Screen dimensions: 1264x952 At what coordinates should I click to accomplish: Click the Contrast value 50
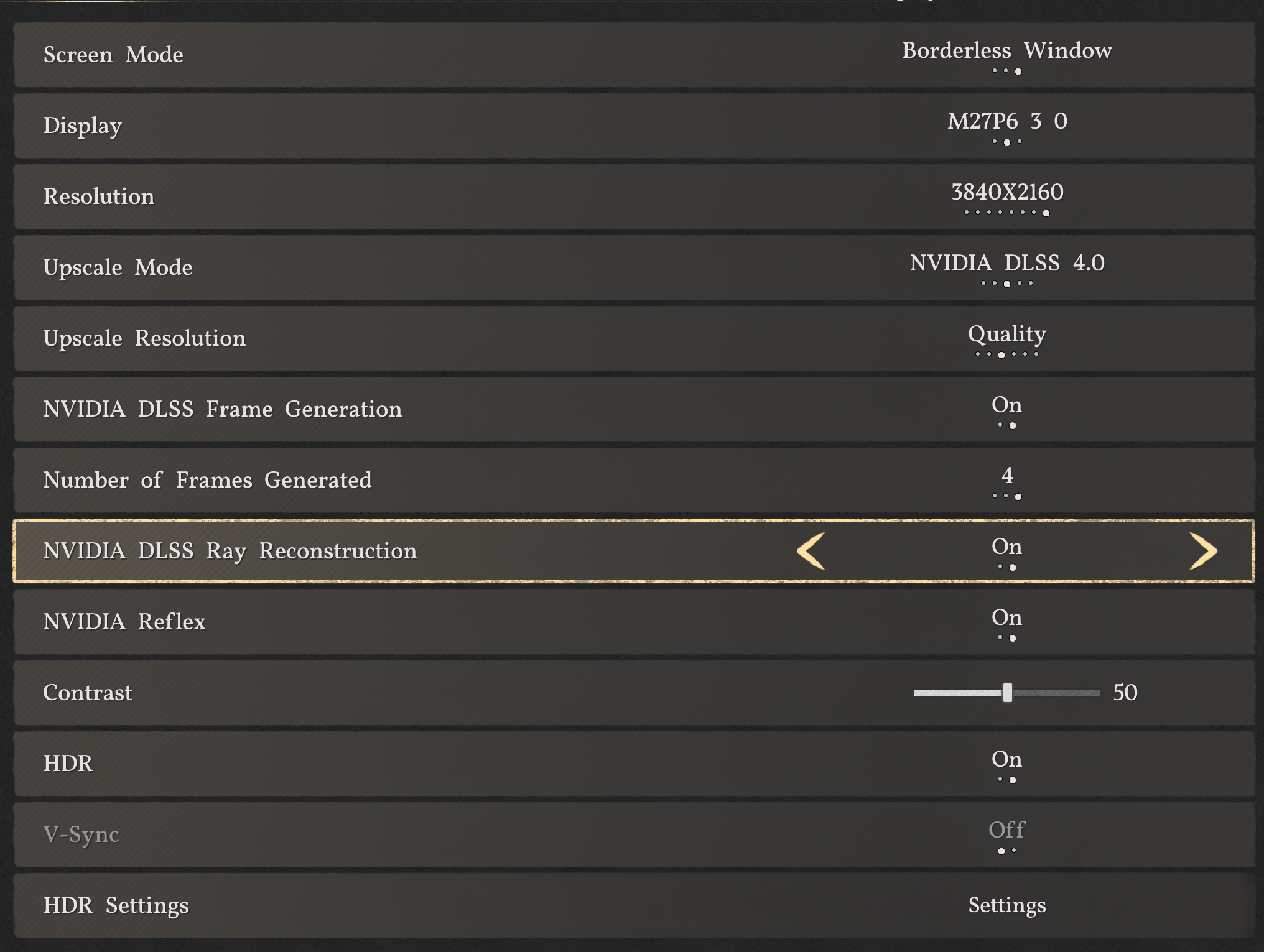click(1125, 693)
